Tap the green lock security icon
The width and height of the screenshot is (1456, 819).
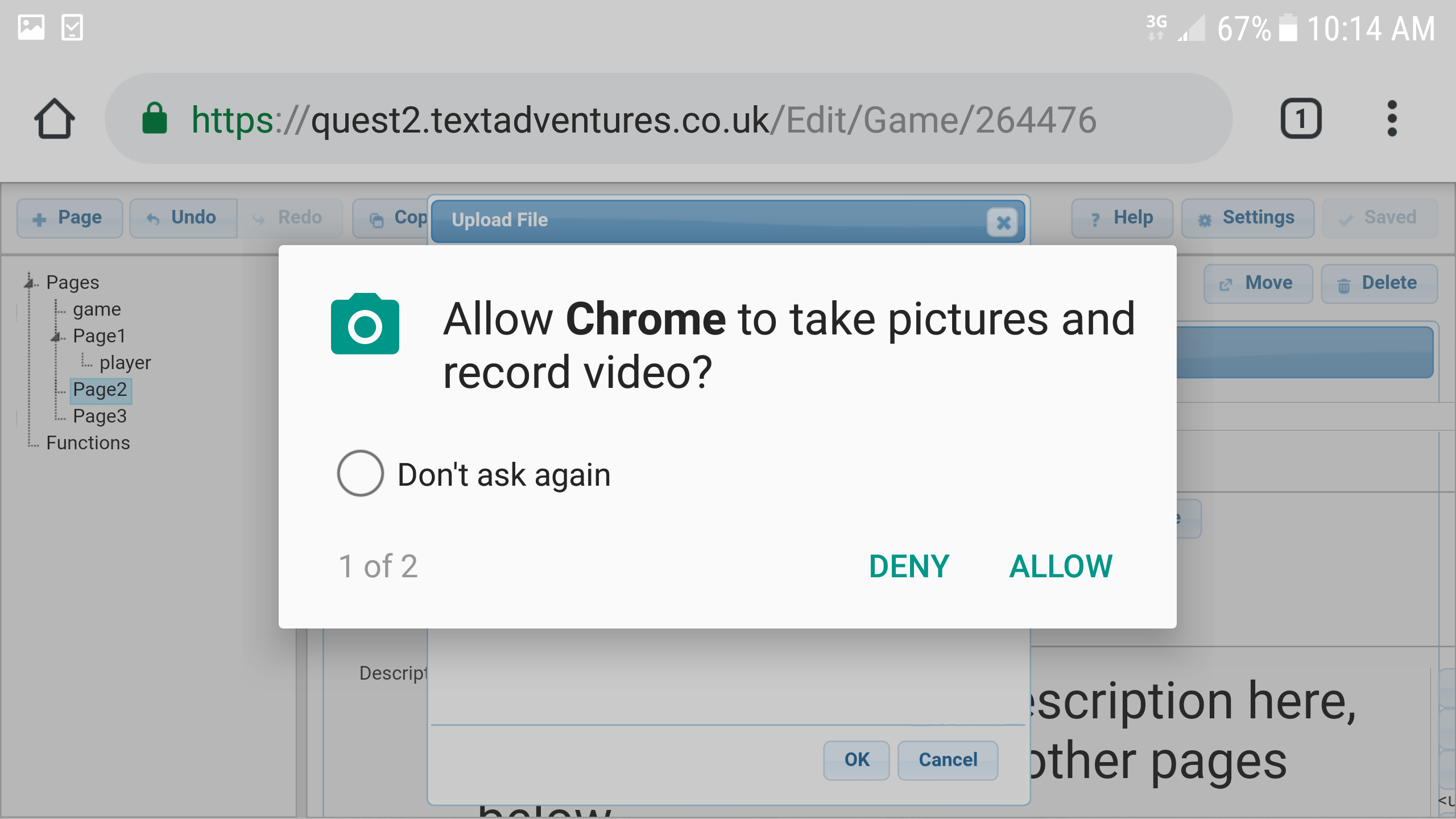154,118
